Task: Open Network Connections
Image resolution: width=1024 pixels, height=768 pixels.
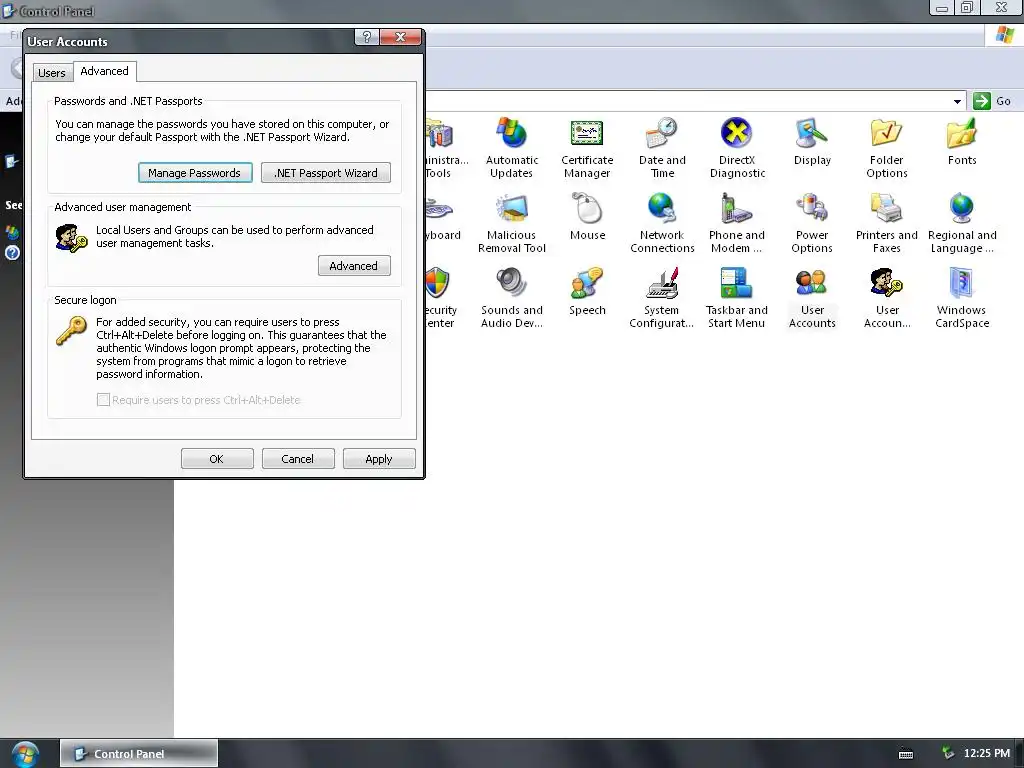Action: click(662, 223)
